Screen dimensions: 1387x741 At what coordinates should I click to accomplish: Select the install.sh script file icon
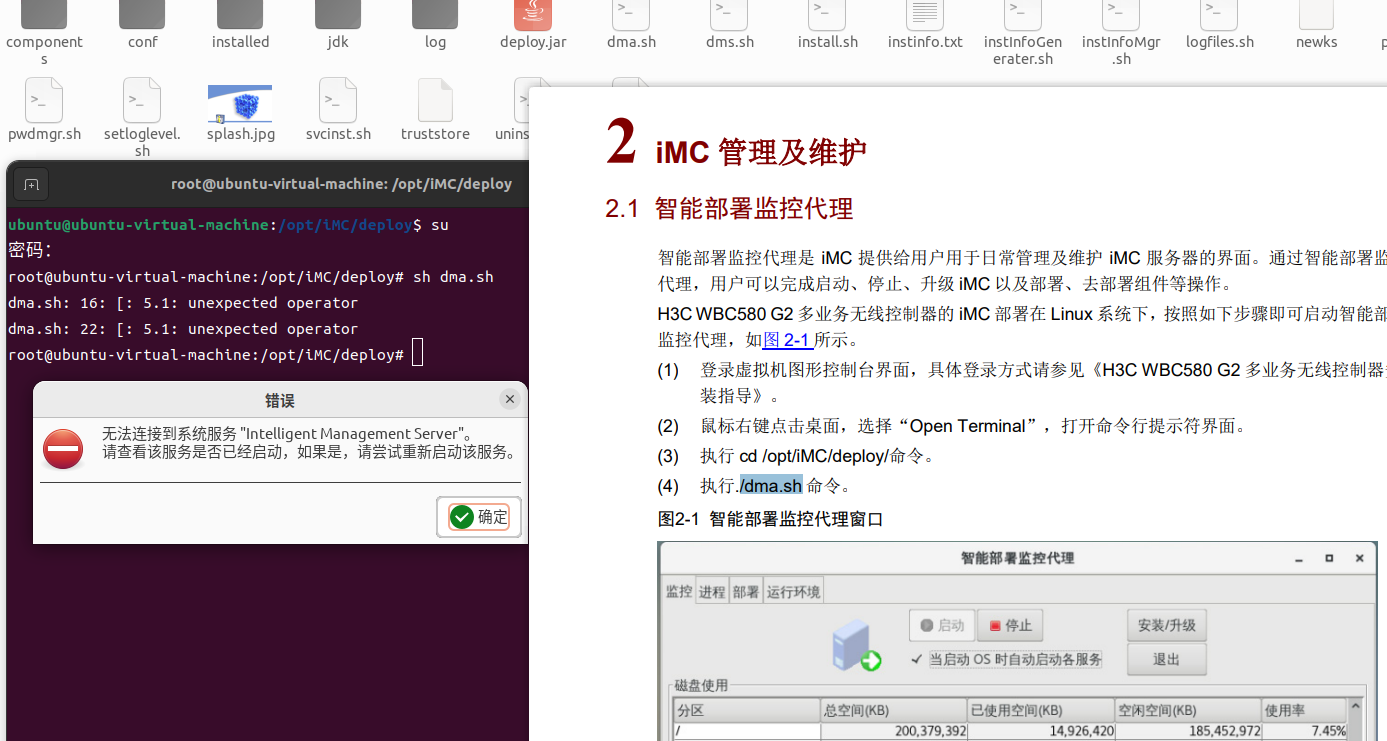(x=827, y=15)
